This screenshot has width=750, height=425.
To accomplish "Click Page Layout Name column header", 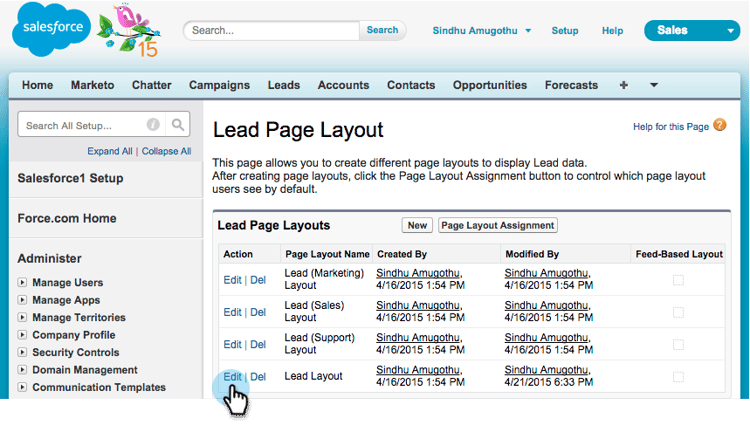I will pos(327,254).
